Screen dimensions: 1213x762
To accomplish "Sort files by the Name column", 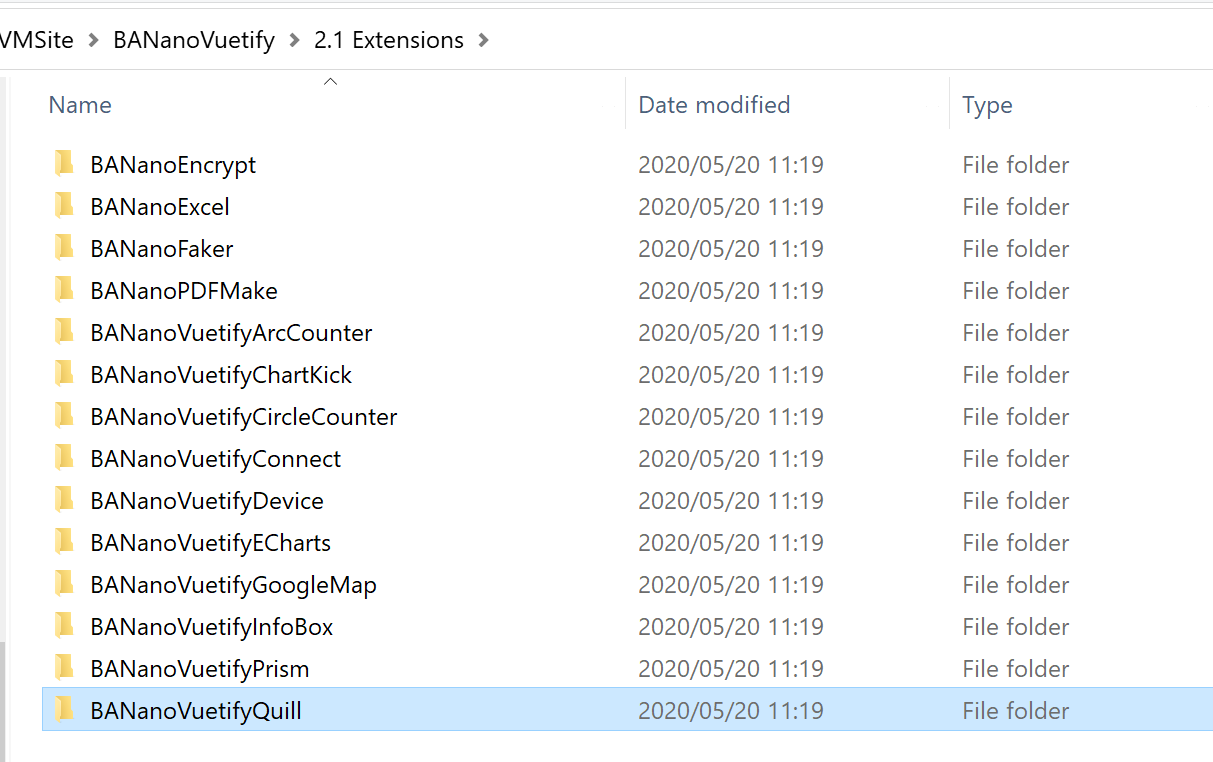I will point(80,105).
